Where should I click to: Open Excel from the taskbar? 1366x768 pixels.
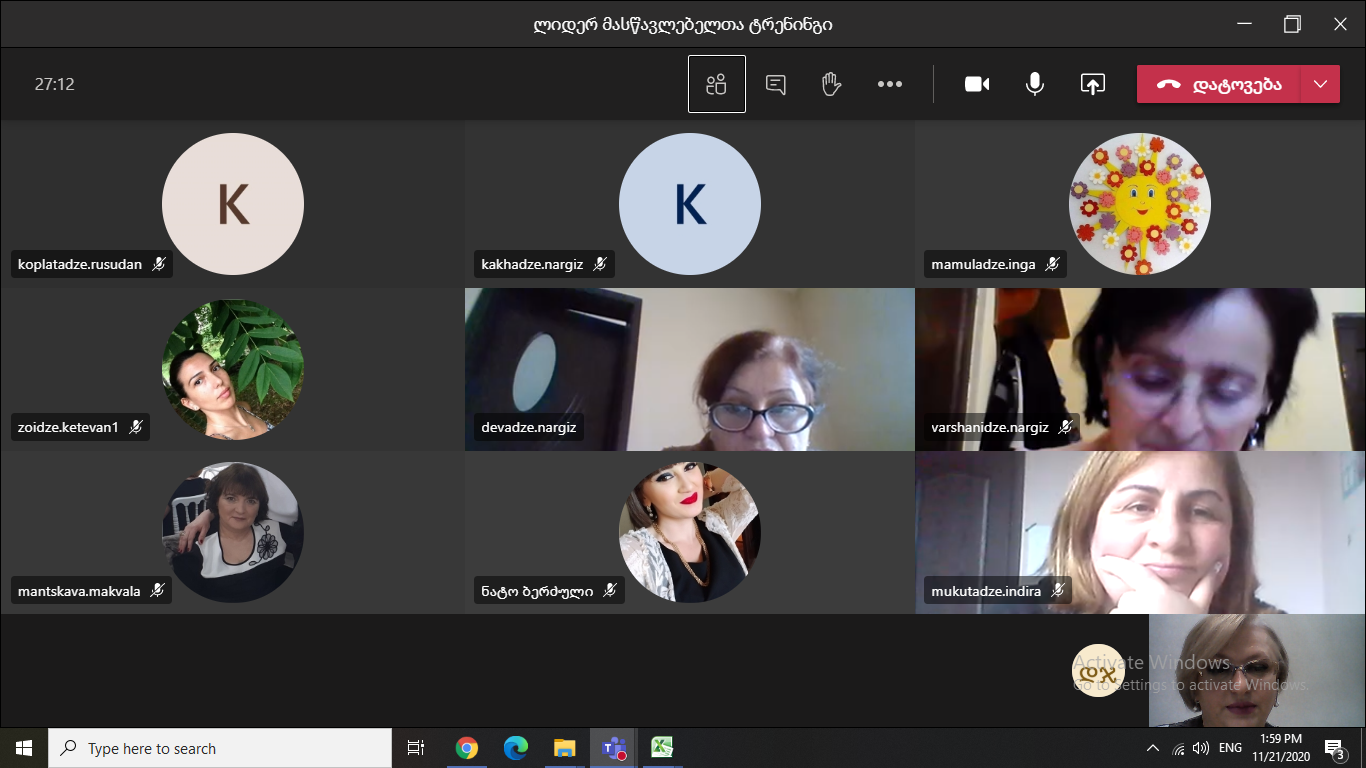662,748
